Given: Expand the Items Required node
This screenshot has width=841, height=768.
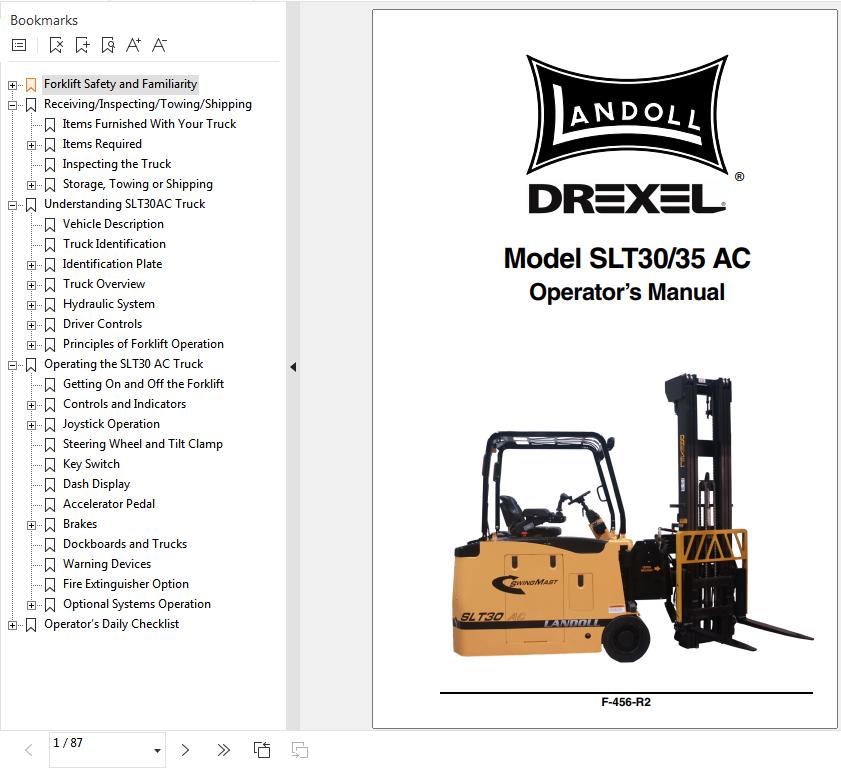Looking at the screenshot, I should (31, 145).
